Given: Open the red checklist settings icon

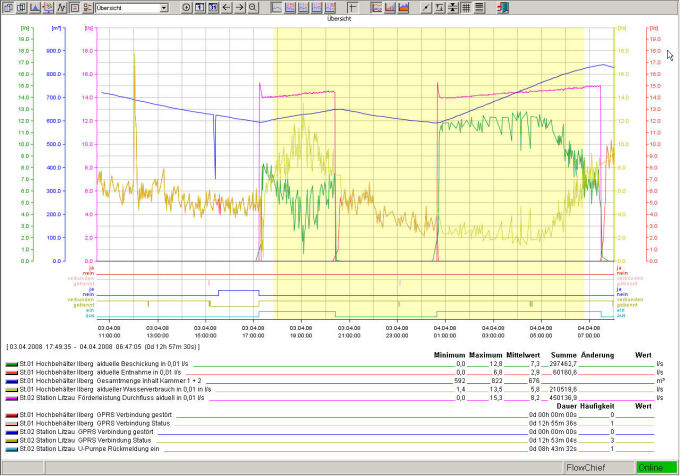Looking at the screenshot, I should coord(88,7).
